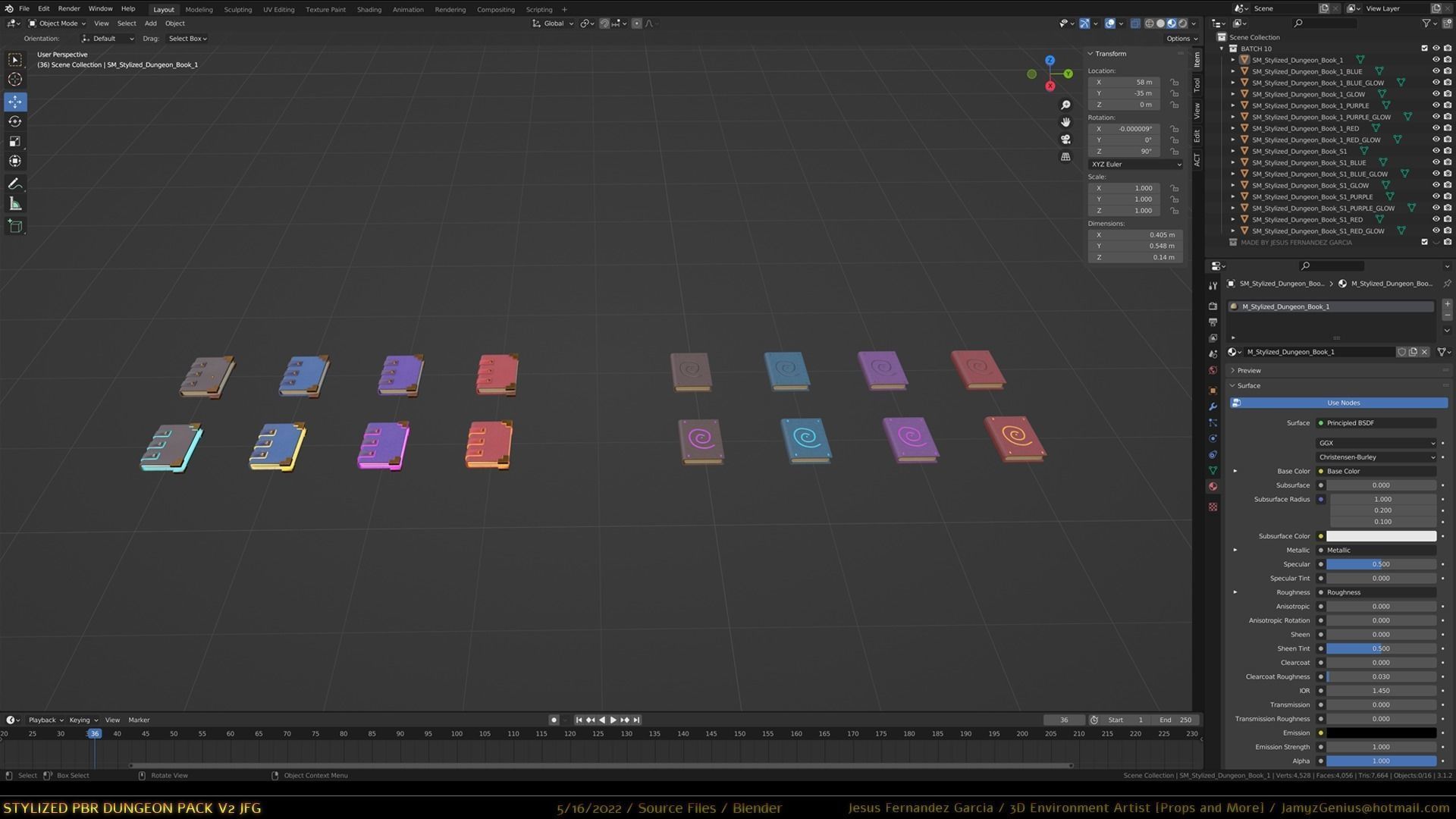1456x819 pixels.
Task: Select the Cursor tool in the left toolbar
Action: (15, 80)
